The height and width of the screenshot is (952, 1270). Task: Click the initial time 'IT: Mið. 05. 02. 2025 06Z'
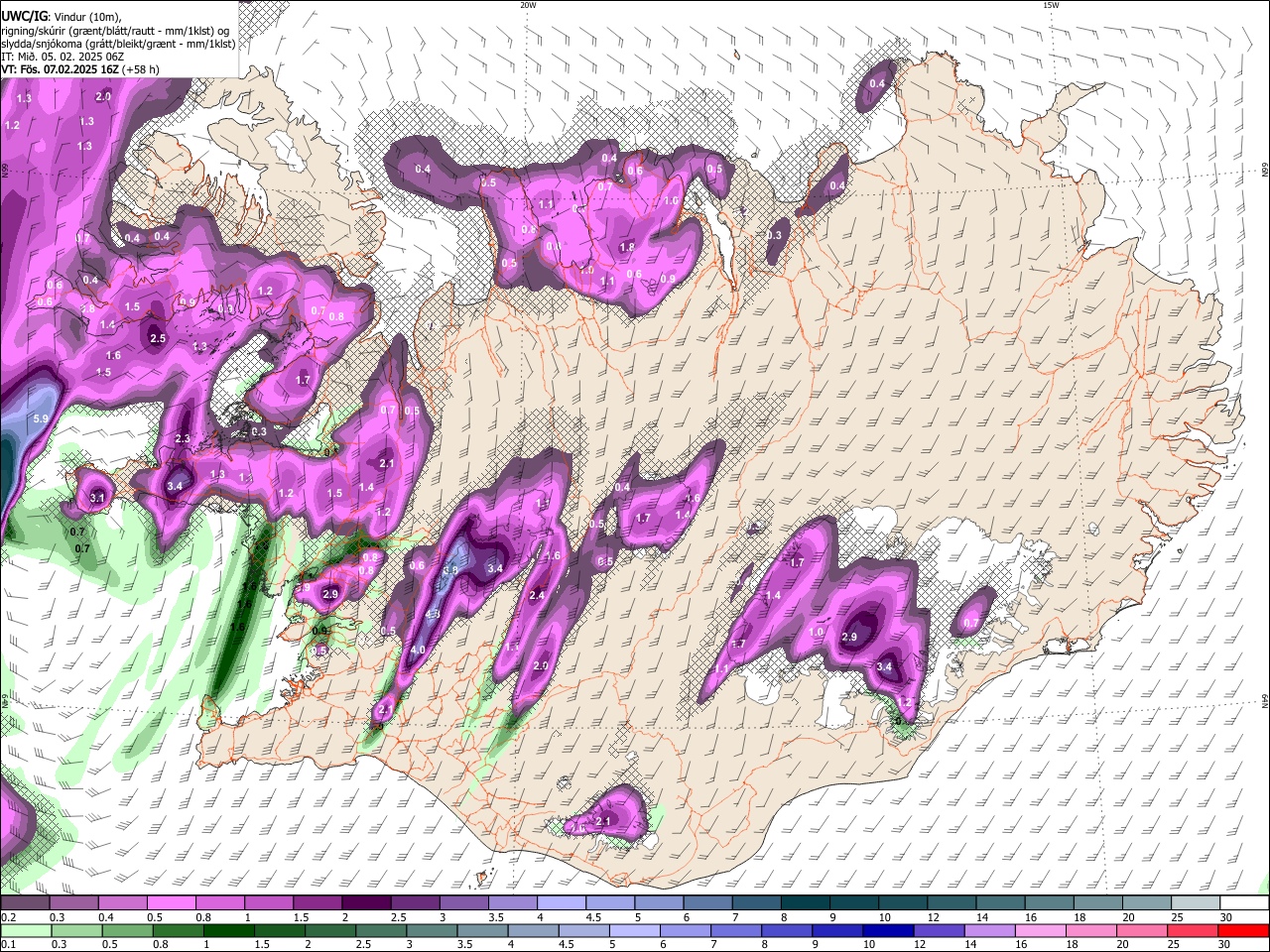point(63,57)
